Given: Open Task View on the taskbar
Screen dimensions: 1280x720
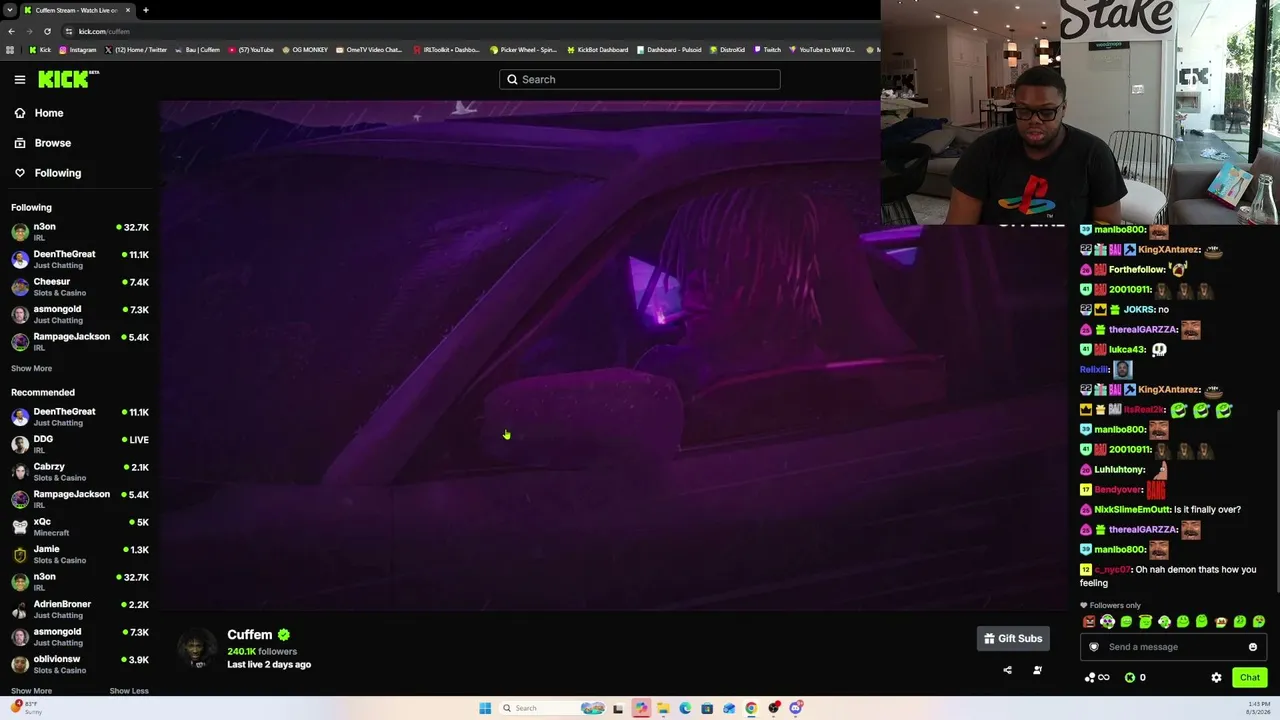Looking at the screenshot, I should [618, 708].
